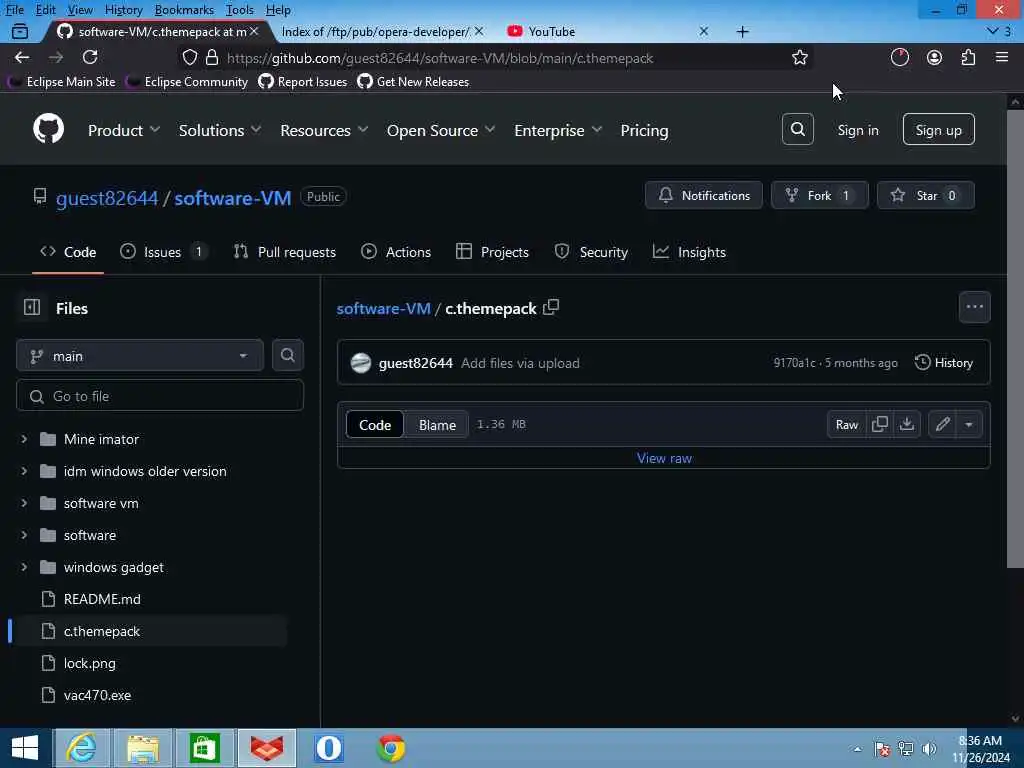Open the main branch dropdown
Screen dimensions: 1024x768
click(x=140, y=355)
